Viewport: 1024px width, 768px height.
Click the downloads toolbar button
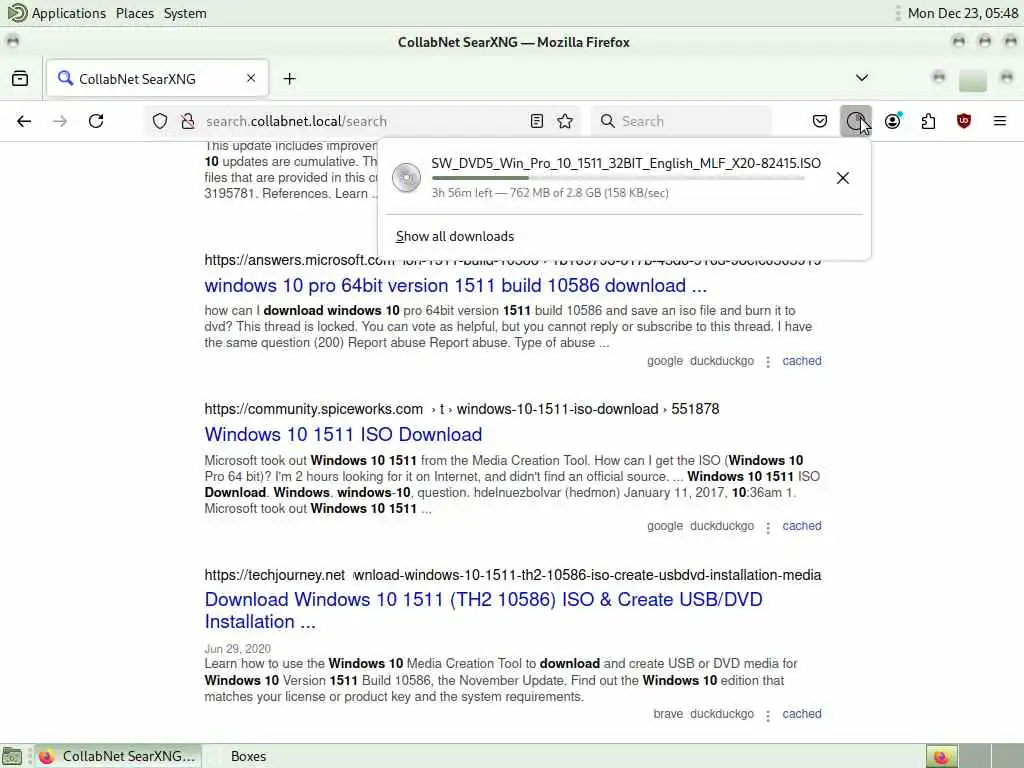click(x=856, y=121)
